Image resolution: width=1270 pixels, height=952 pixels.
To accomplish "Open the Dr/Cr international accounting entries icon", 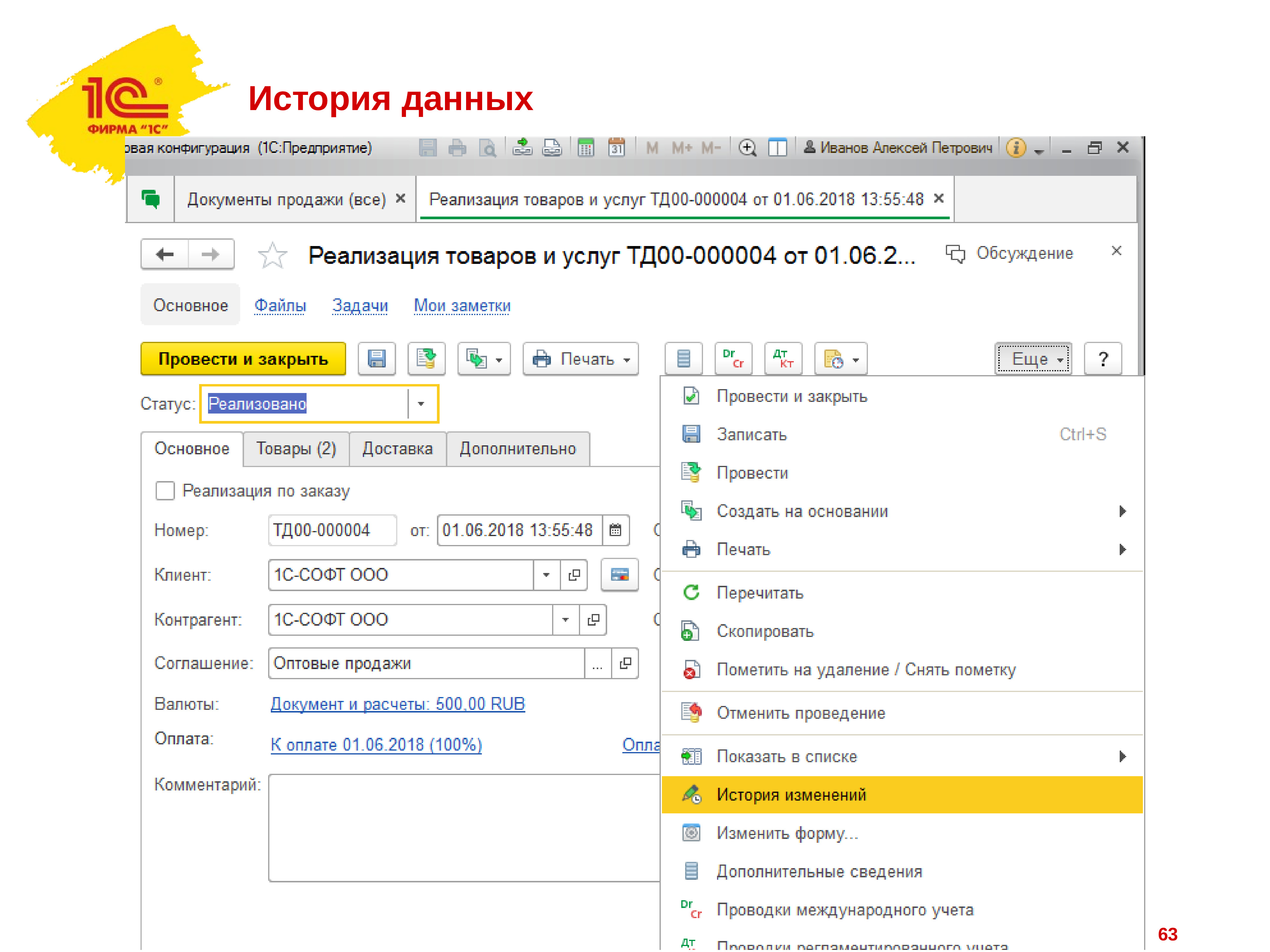I will point(733,359).
